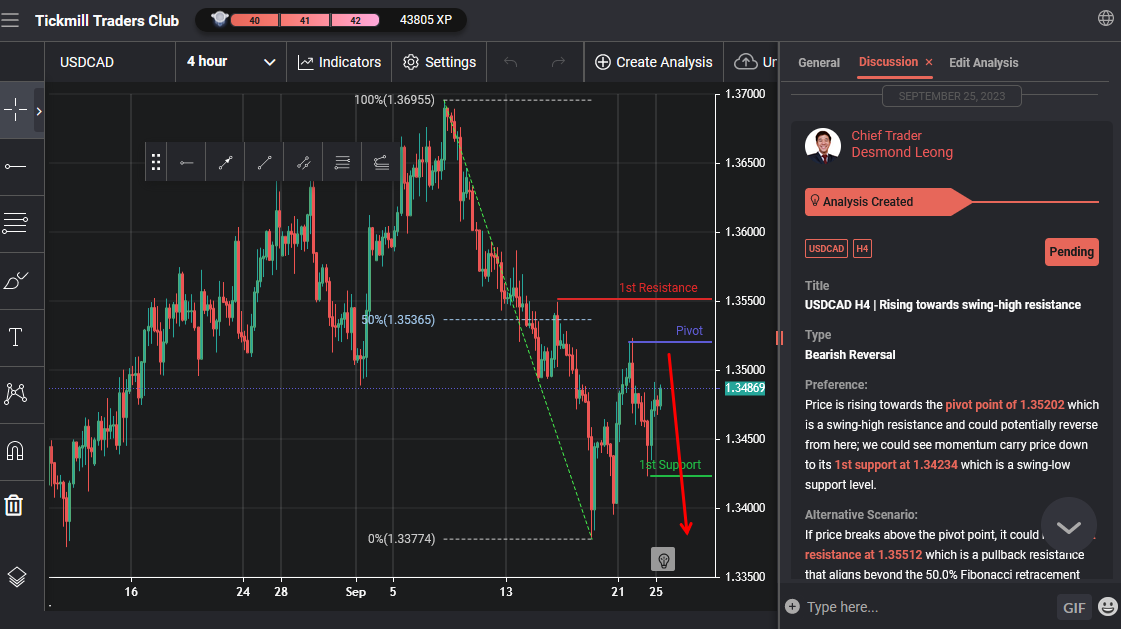The image size is (1121, 629).
Task: Click the current price label 1.34869
Action: coord(744,388)
